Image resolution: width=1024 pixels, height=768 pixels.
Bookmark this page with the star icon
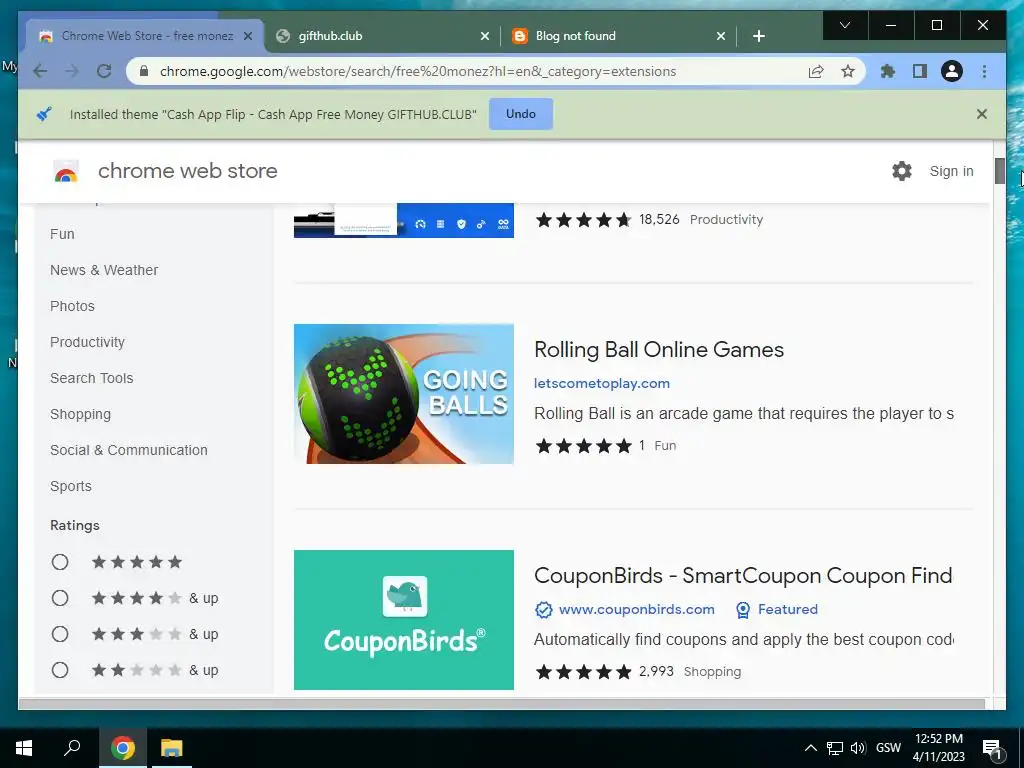[848, 71]
